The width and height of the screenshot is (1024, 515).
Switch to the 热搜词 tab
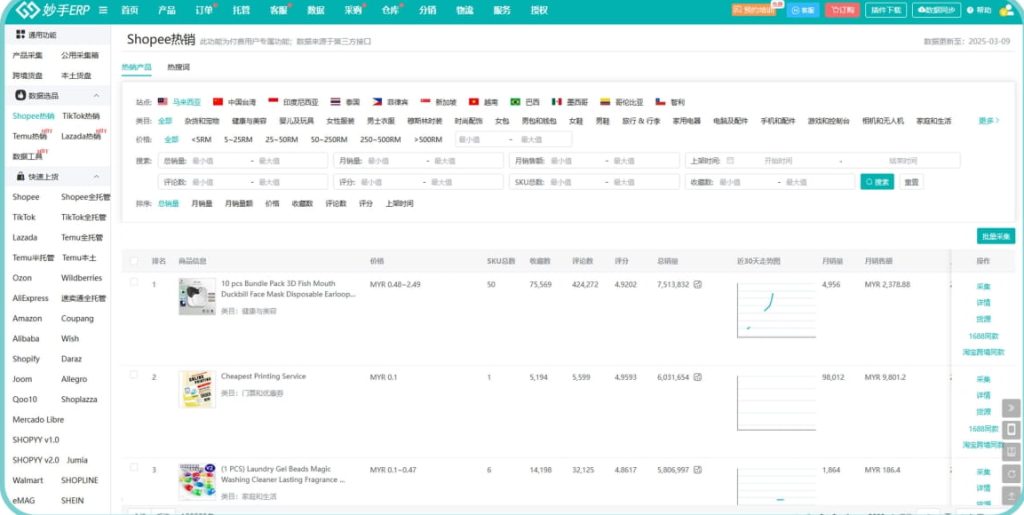point(178,67)
